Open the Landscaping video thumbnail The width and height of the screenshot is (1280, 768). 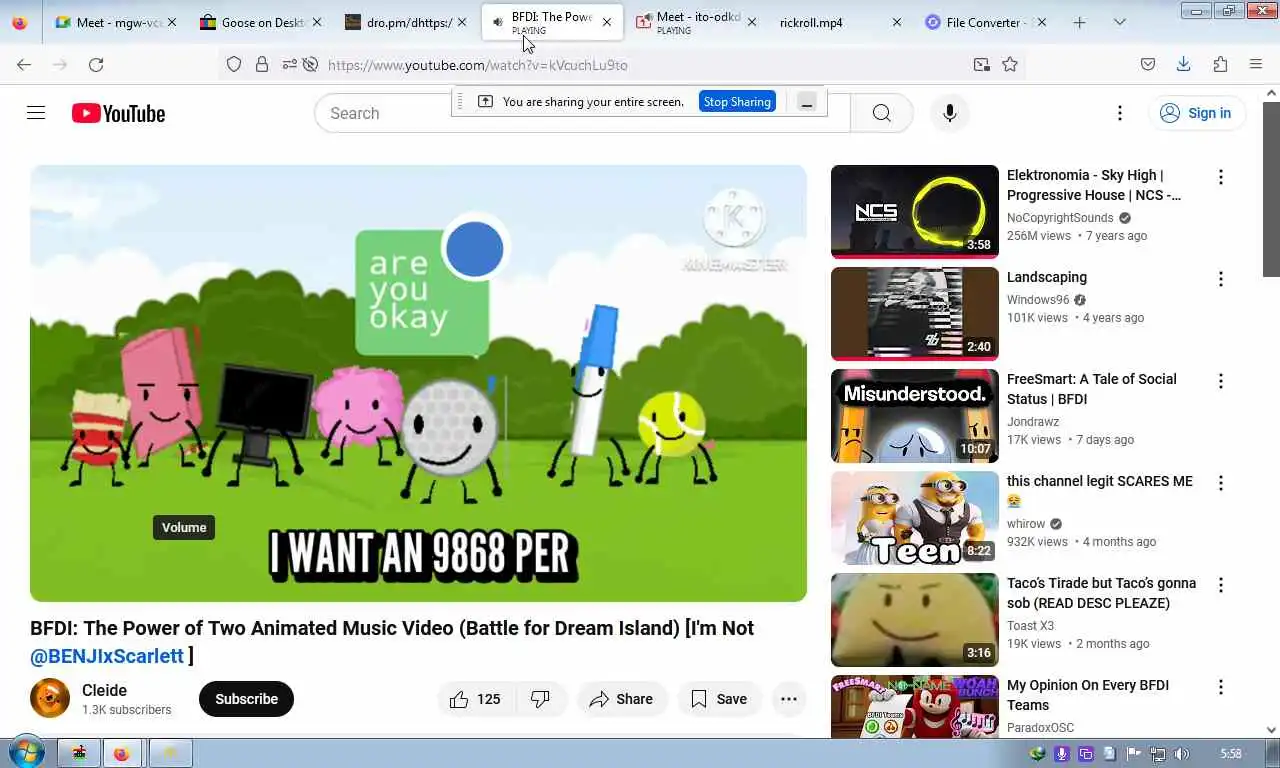tap(915, 313)
